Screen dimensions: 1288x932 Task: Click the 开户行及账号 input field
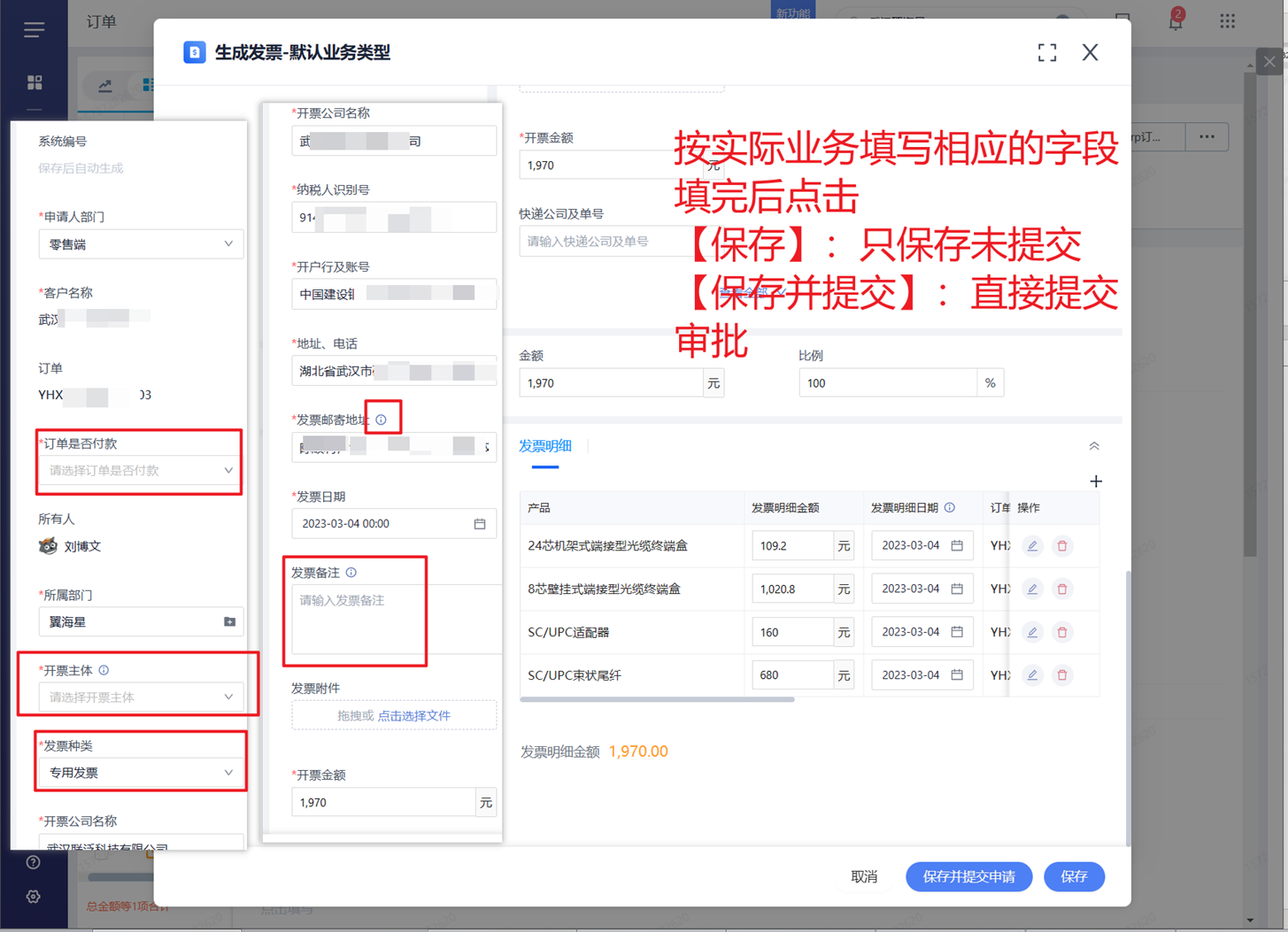click(x=394, y=295)
